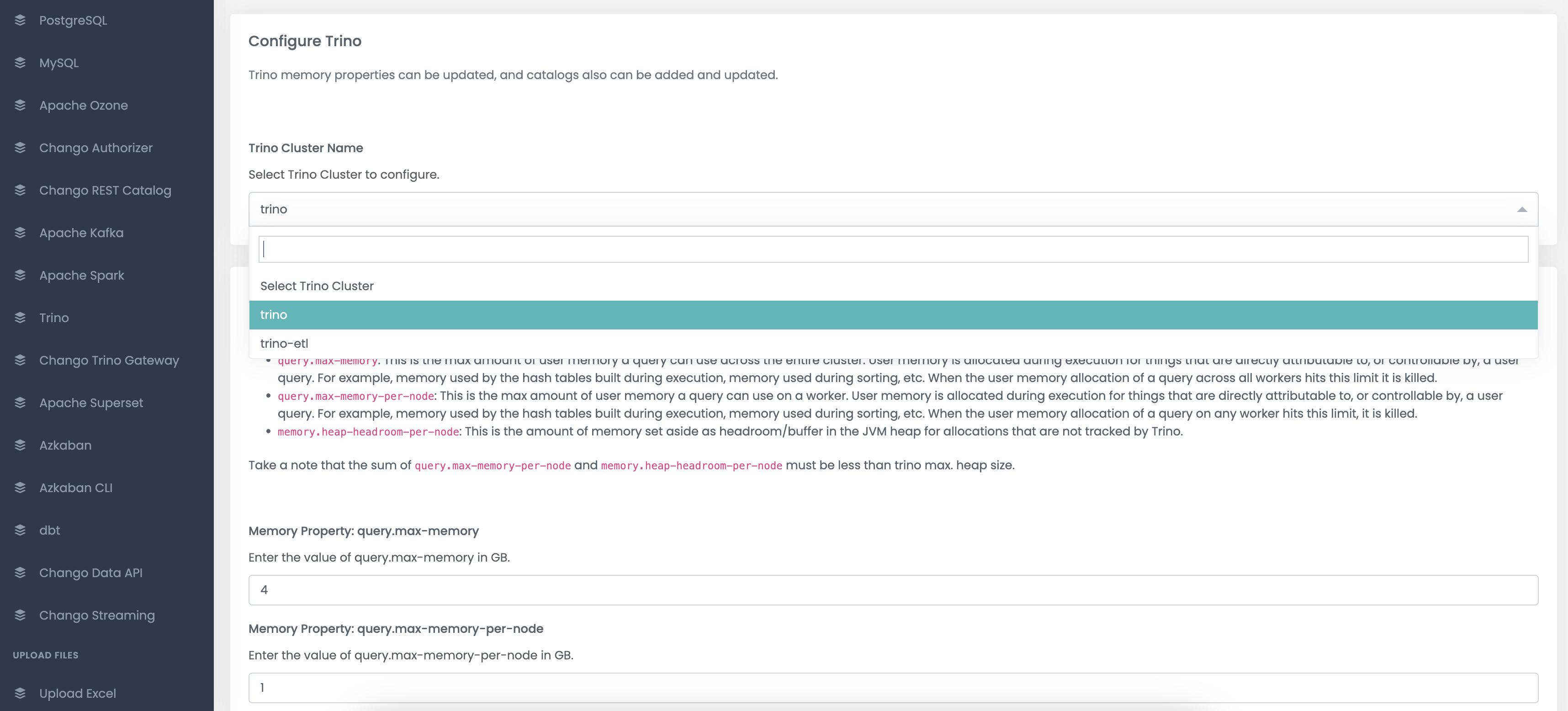Click the Trino cluster select box showing trino
This screenshot has width=1568, height=711.
tap(893, 209)
